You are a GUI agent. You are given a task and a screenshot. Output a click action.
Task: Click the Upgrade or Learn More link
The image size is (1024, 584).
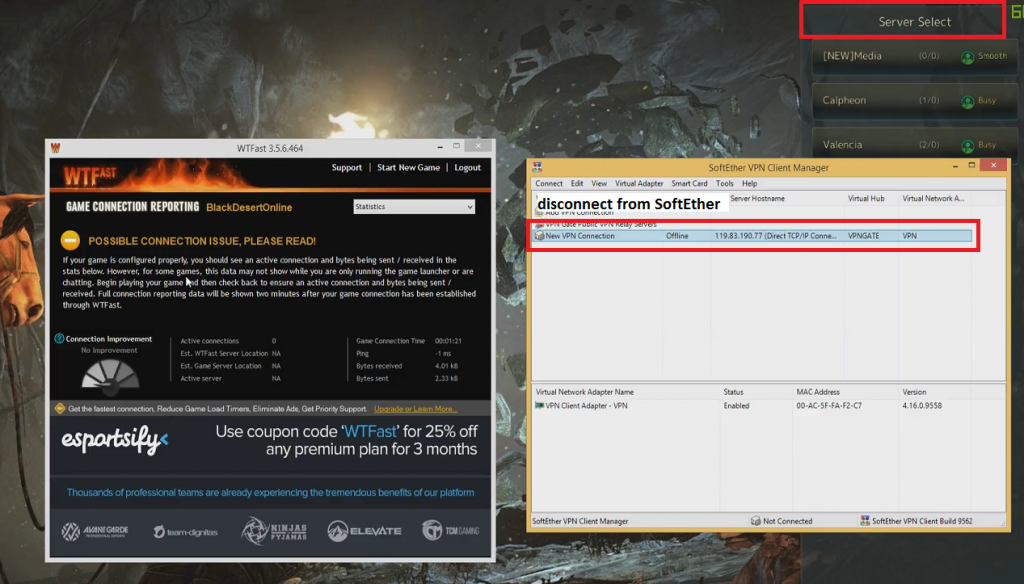(x=415, y=409)
